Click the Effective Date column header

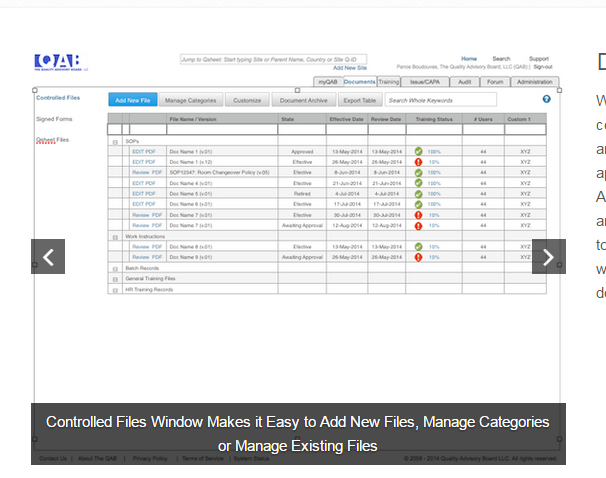point(346,119)
